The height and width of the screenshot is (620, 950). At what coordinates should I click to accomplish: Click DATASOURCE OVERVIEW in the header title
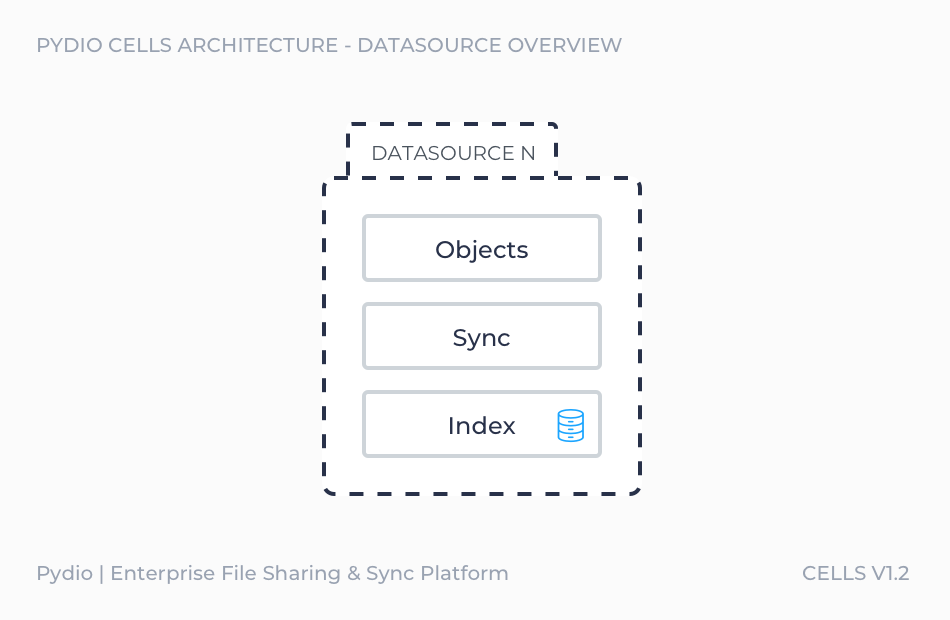click(x=490, y=45)
